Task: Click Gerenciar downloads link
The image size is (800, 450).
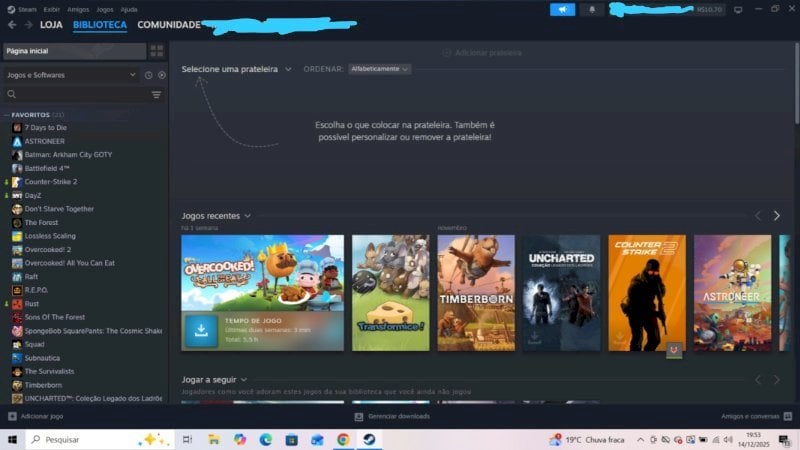Action: 399,416
